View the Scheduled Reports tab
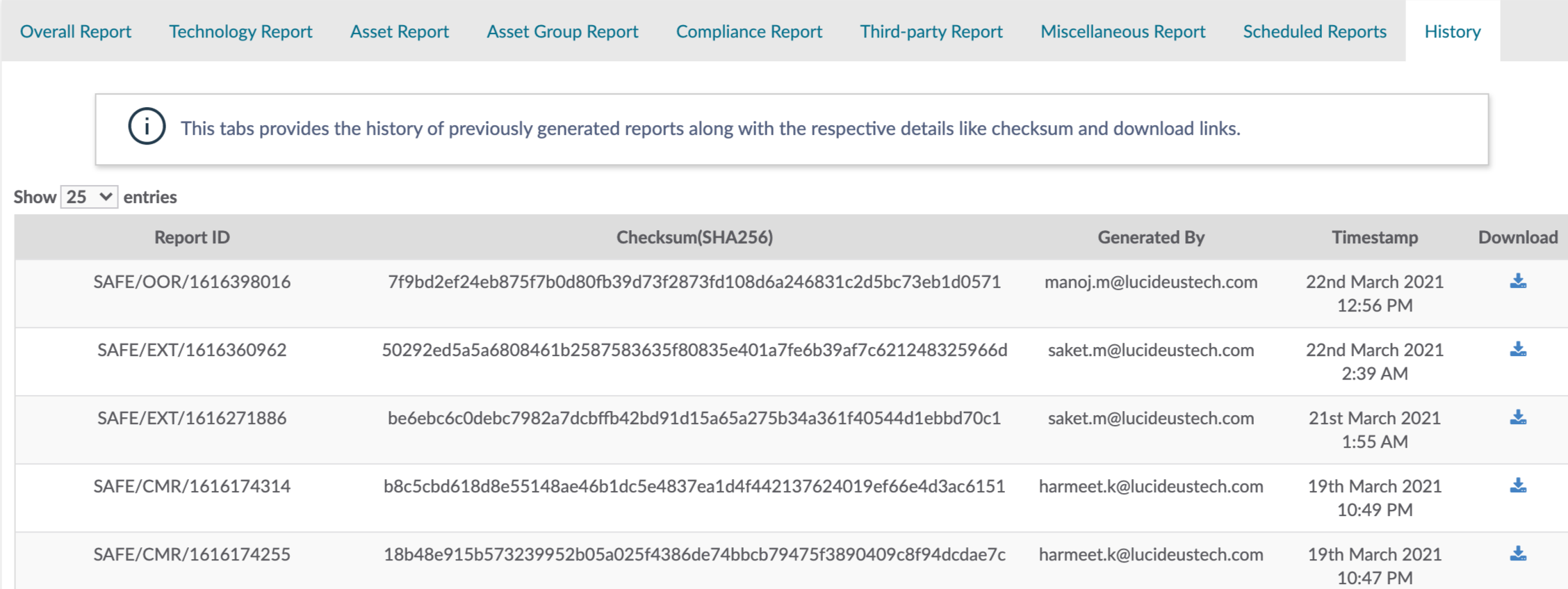The width and height of the screenshot is (1568, 589). coord(1314,31)
